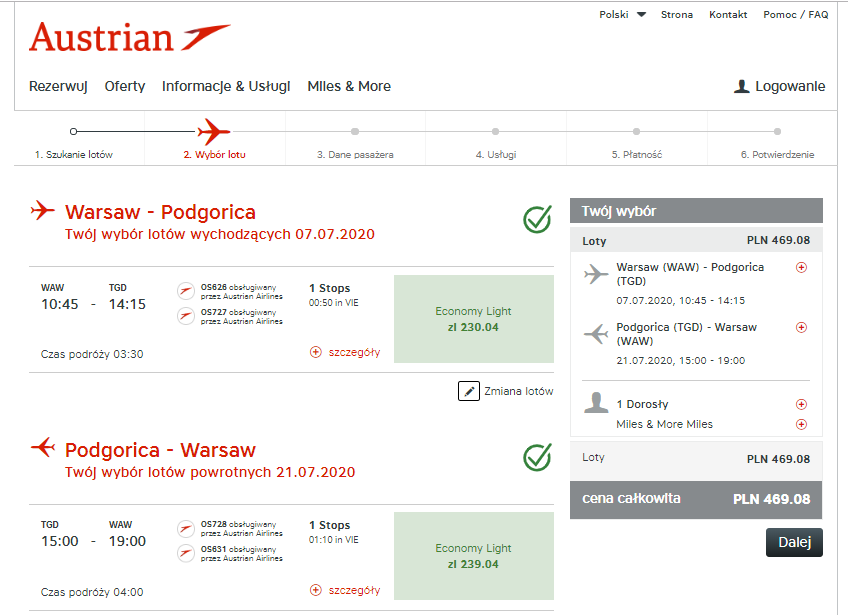Screen dimensions: 848x615
Task: Click the cena całkowita PLN 469.08 bar
Action: tap(696, 500)
